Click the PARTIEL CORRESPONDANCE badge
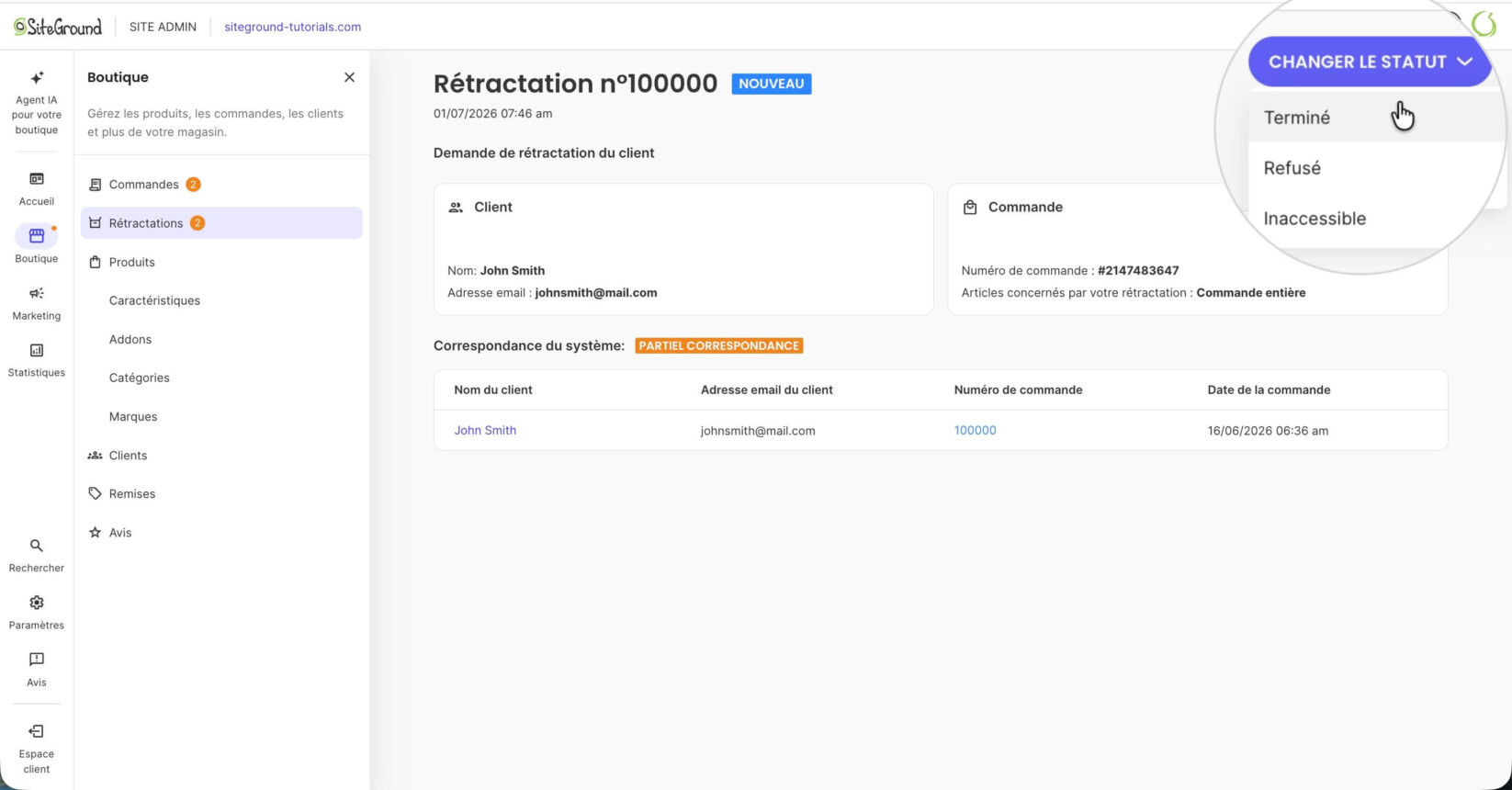Viewport: 1512px width, 790px height. [719, 345]
